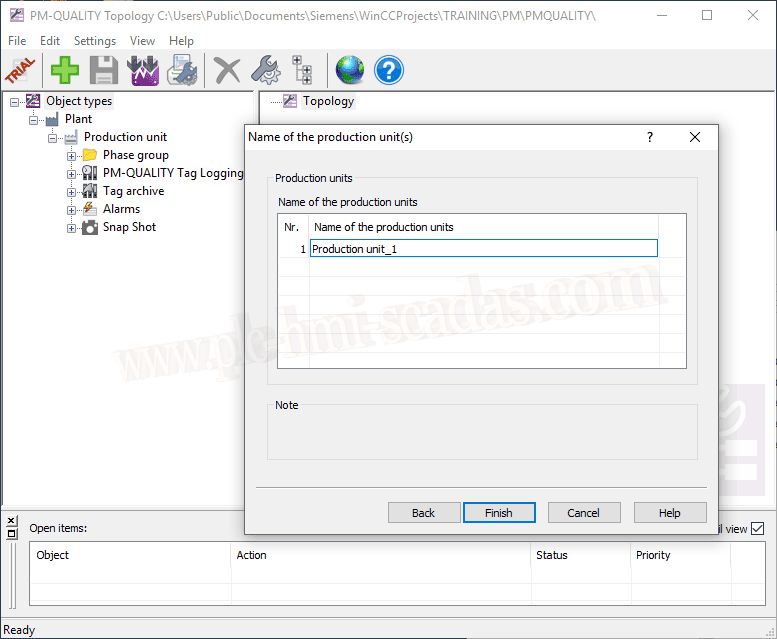The width and height of the screenshot is (777, 639).
Task: Click the red X delete icon
Action: coord(228,70)
